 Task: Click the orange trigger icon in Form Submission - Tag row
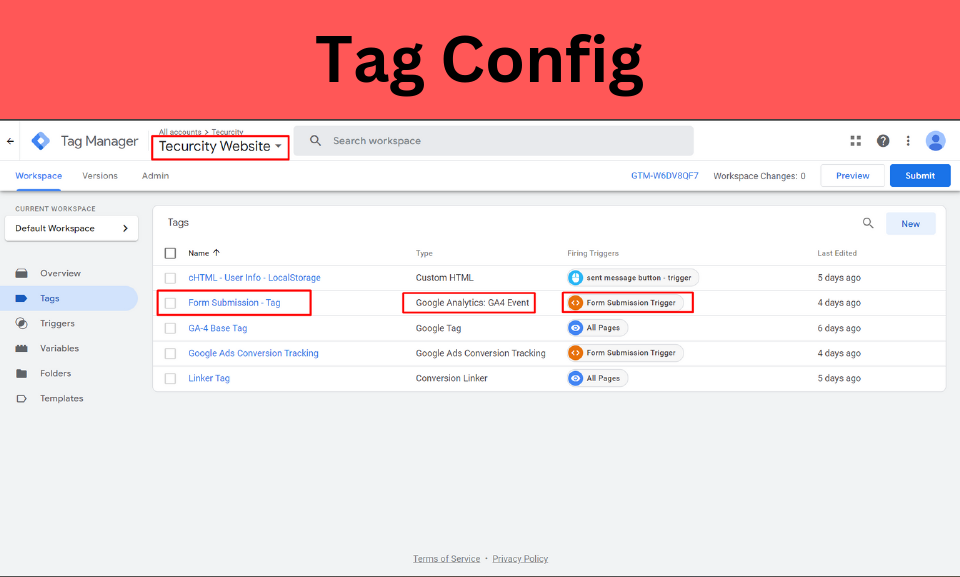[575, 303]
